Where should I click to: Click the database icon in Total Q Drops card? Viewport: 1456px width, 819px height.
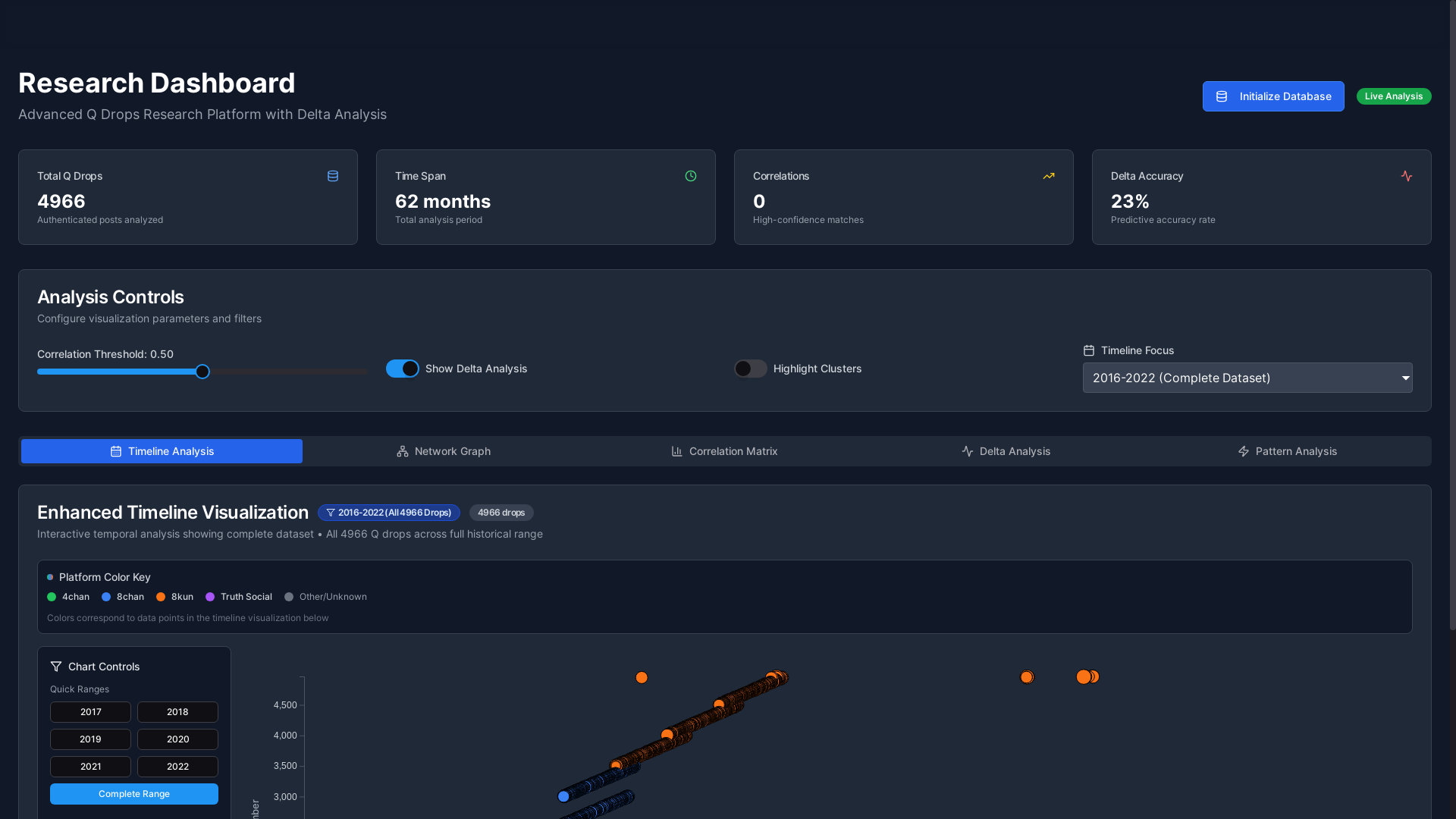point(333,176)
